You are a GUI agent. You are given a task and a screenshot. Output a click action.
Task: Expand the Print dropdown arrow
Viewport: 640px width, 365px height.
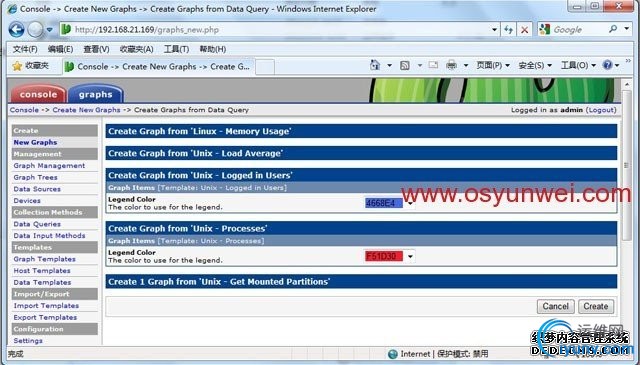click(465, 65)
